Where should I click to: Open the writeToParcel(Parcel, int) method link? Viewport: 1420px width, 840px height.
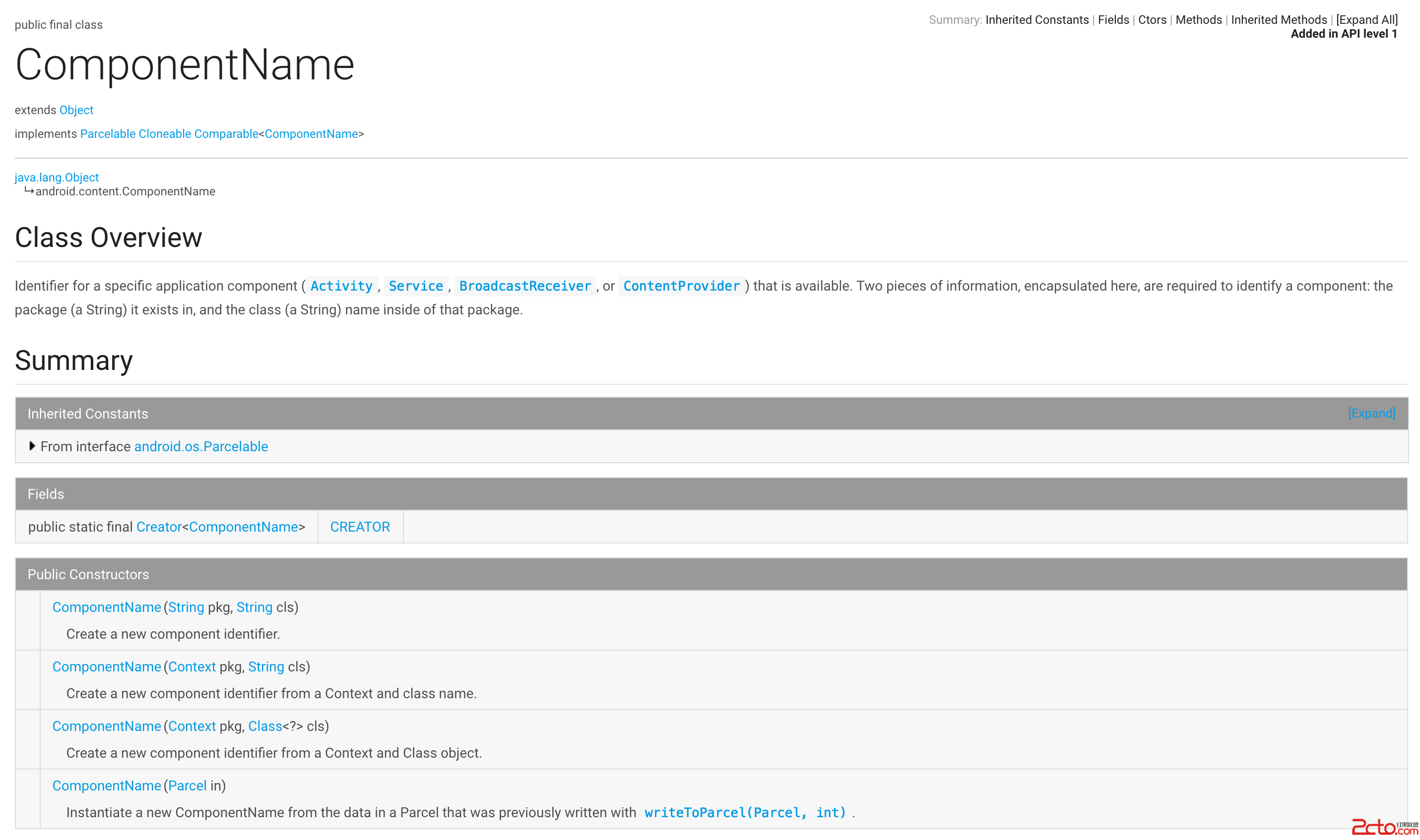coord(745,812)
